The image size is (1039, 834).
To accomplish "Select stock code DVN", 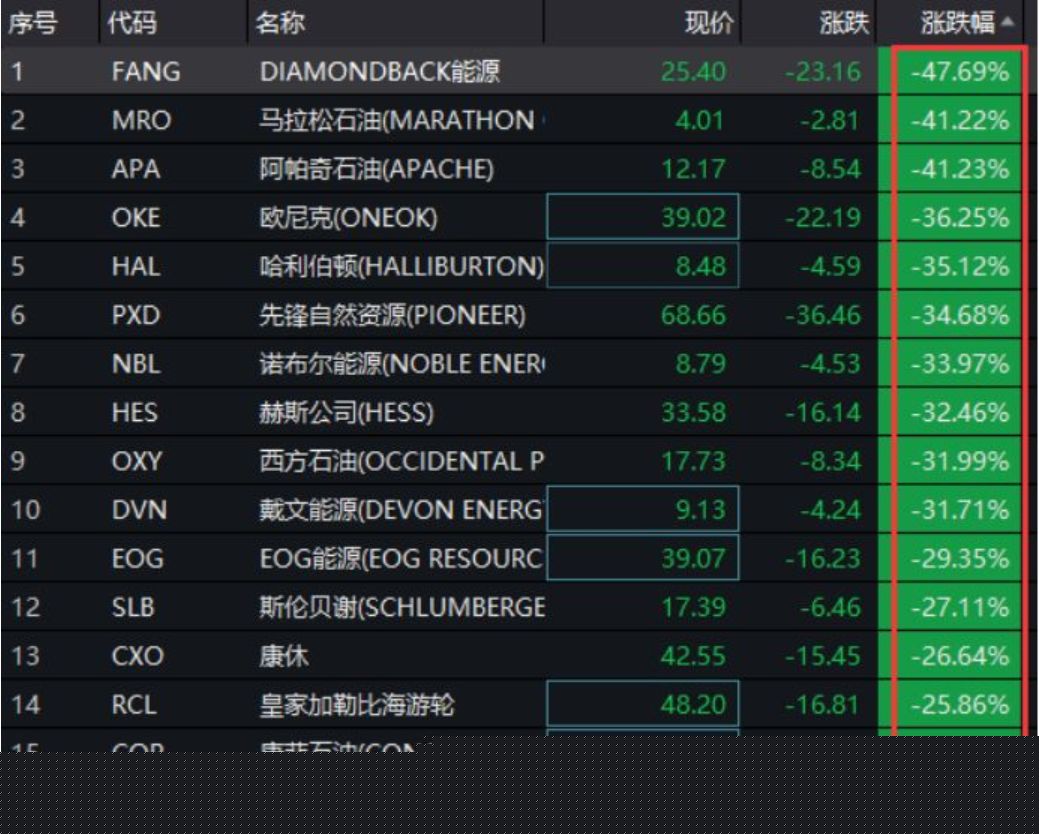I will [x=139, y=510].
